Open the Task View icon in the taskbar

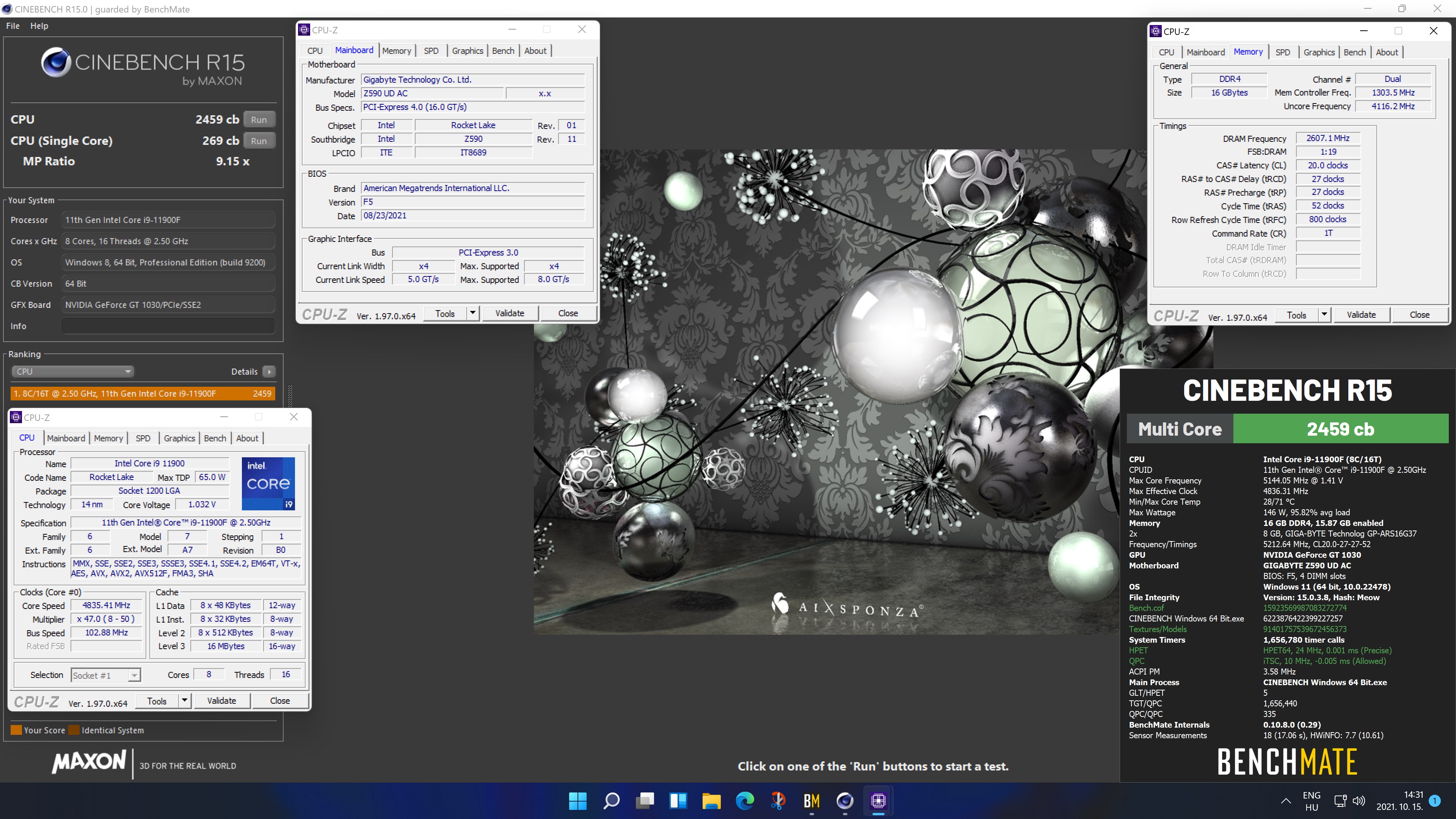pos(644,800)
